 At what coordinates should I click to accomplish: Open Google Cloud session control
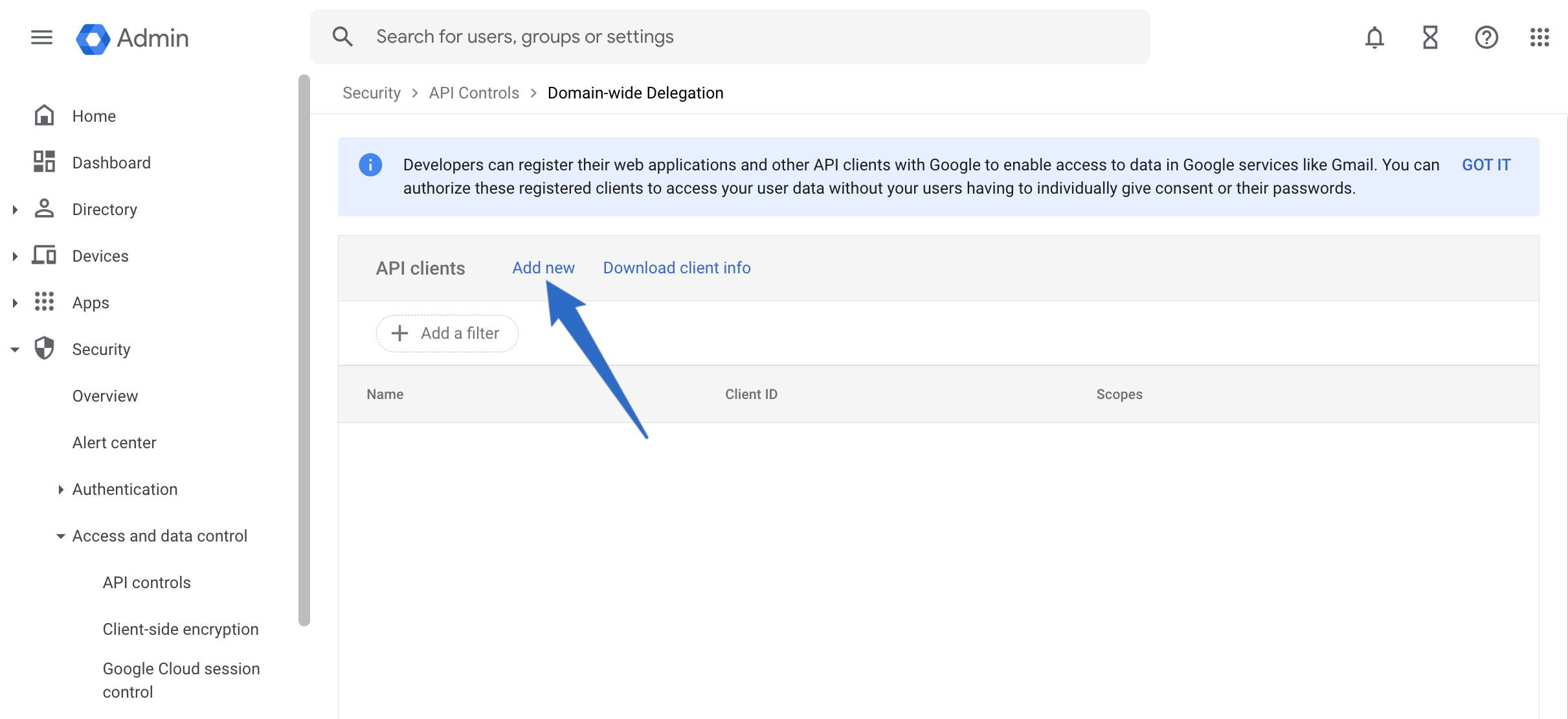181,680
